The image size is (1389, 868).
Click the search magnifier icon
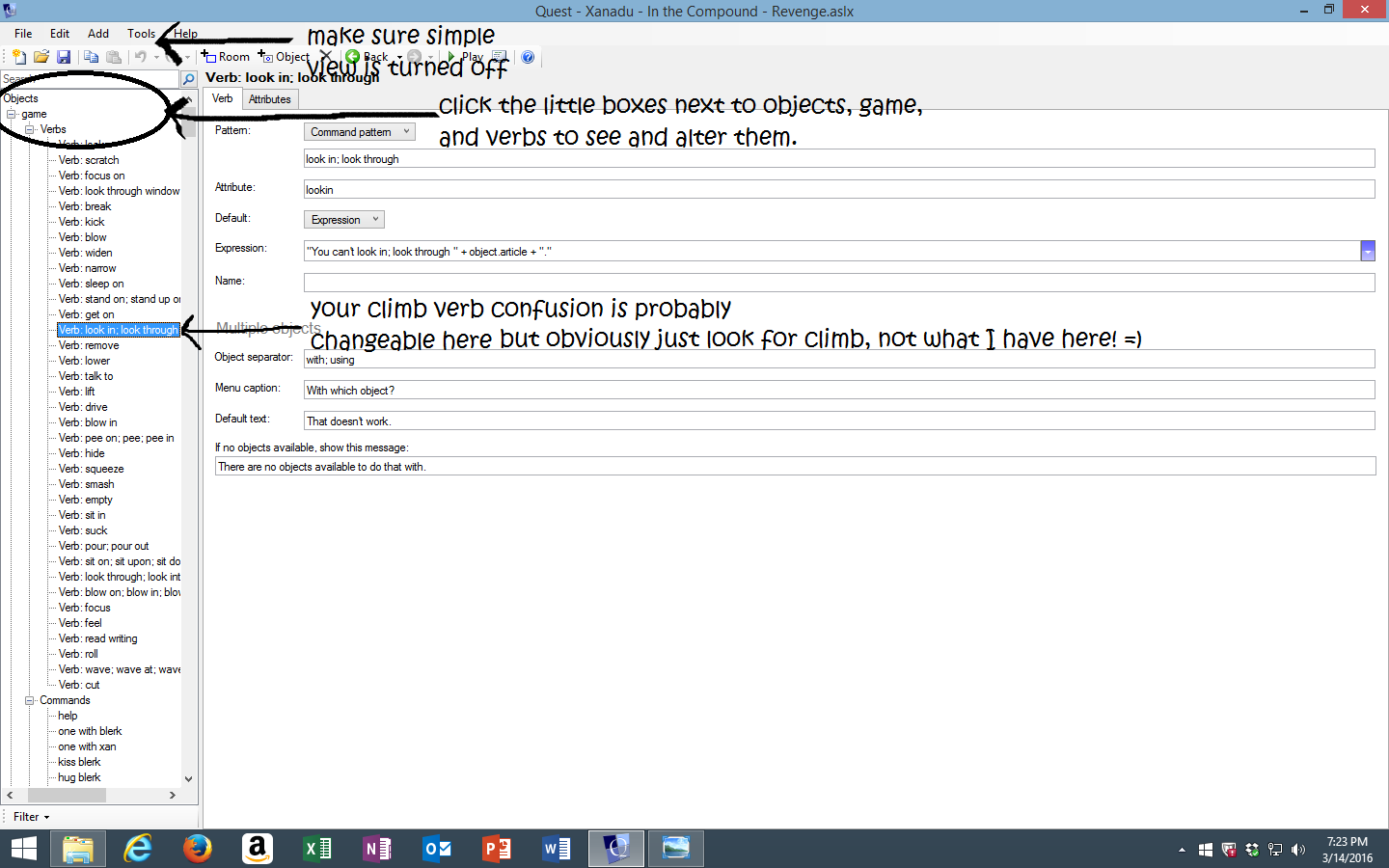click(189, 79)
